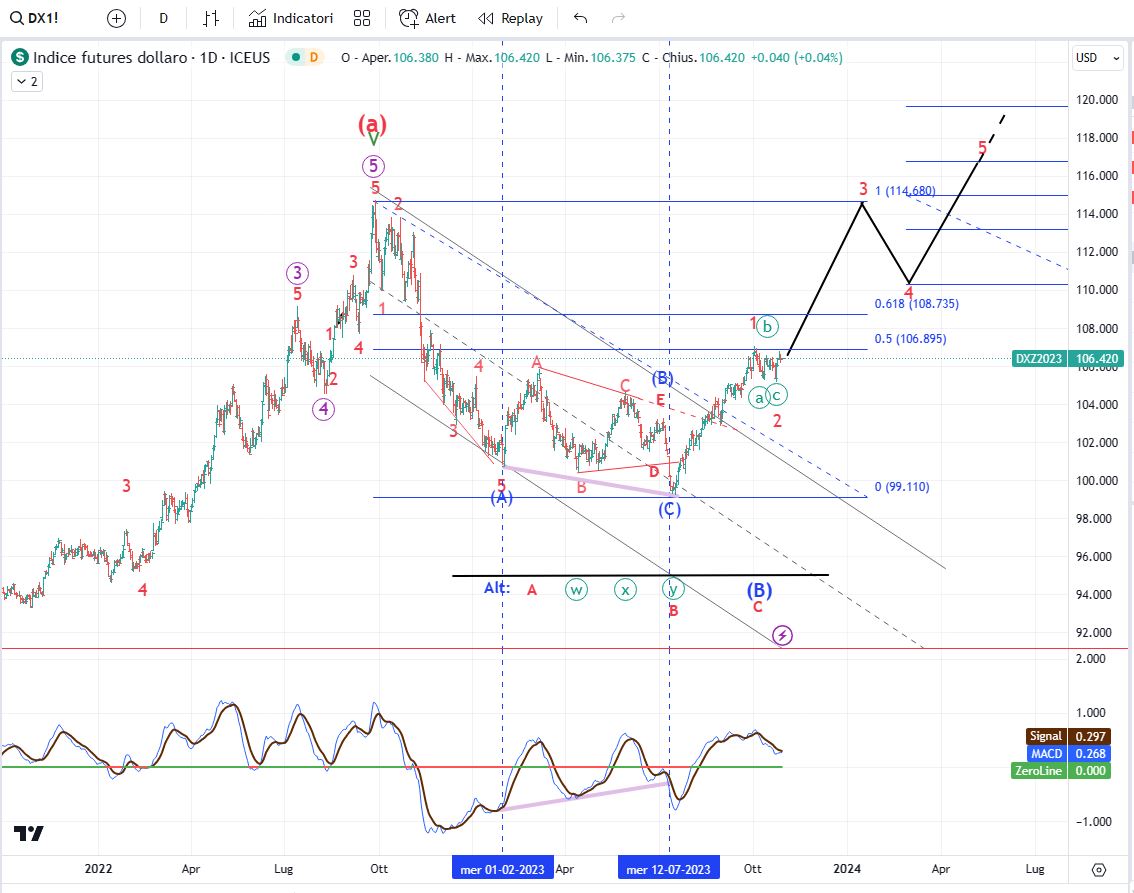Start bar Replay mode
This screenshot has height=893, width=1134.
(x=511, y=18)
